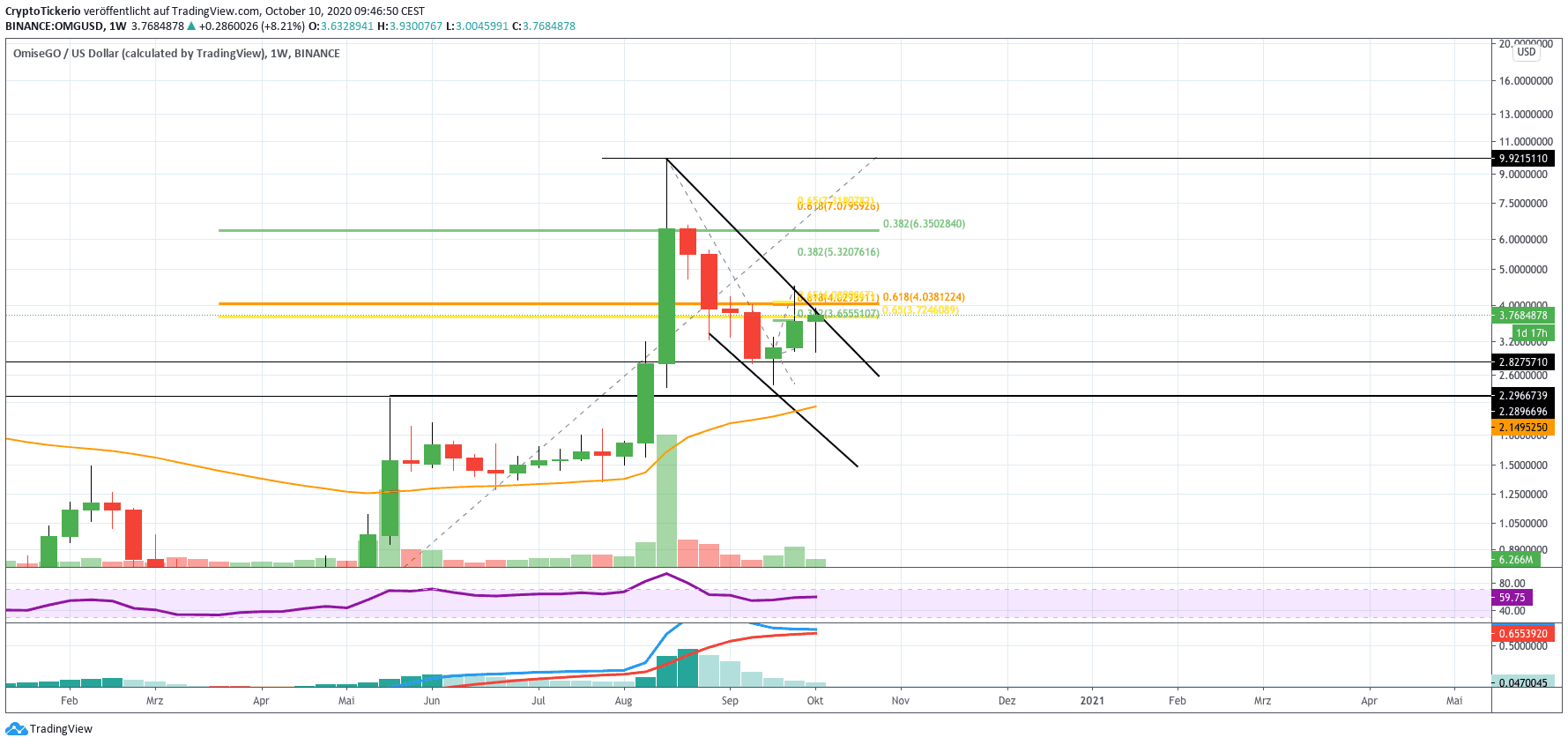Image resolution: width=1568 pixels, height=745 pixels.
Task: Click the 13.0000000 price axis tick
Action: (x=1526, y=115)
